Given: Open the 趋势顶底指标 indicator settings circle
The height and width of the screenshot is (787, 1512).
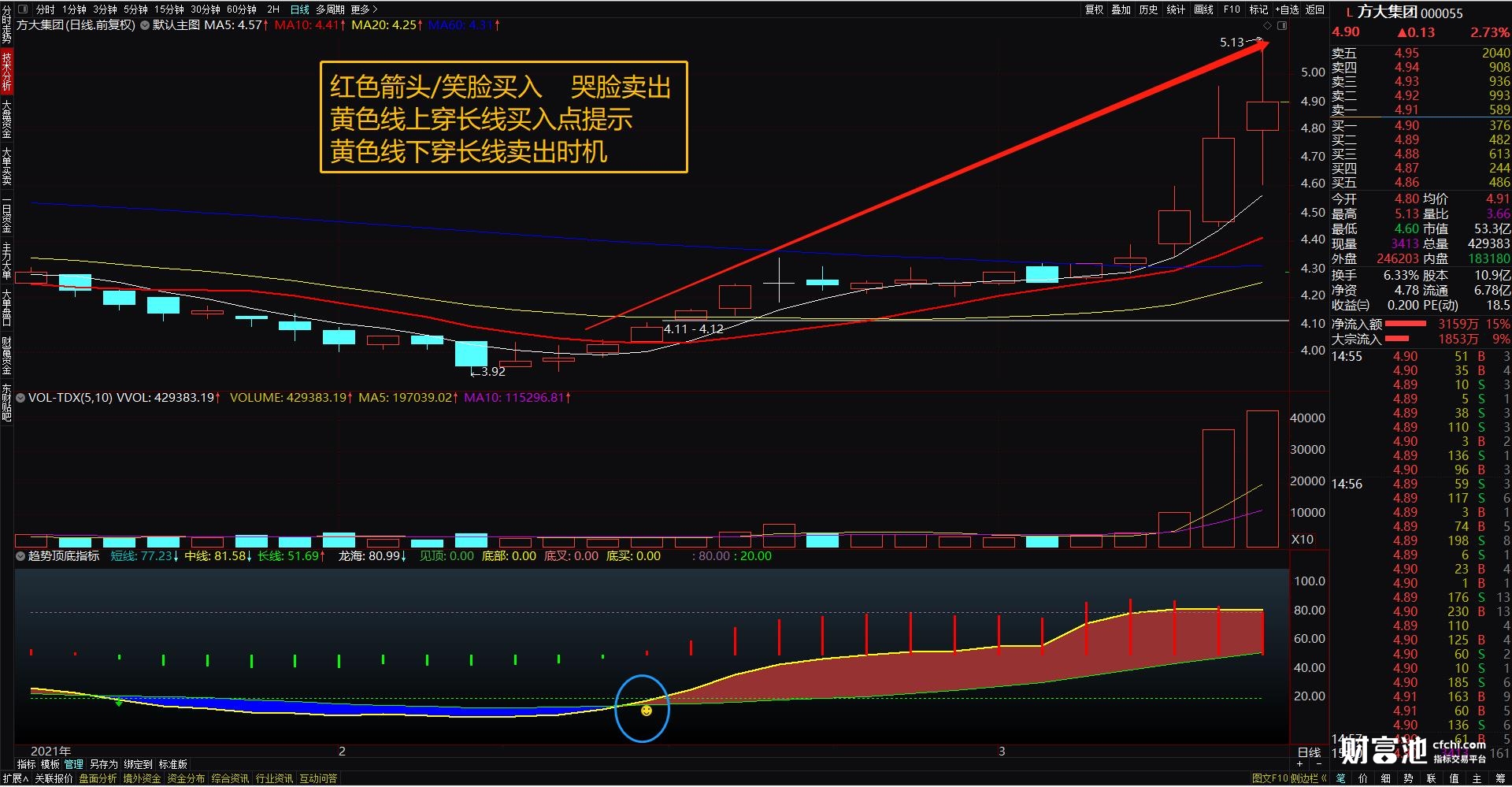Looking at the screenshot, I should pyautogui.click(x=20, y=556).
